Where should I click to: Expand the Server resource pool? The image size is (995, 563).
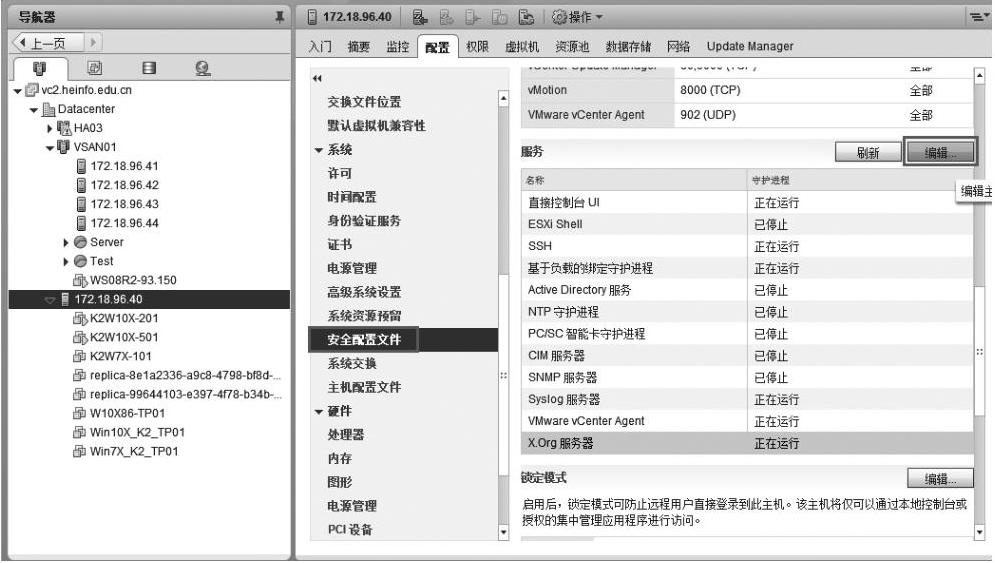point(66,242)
